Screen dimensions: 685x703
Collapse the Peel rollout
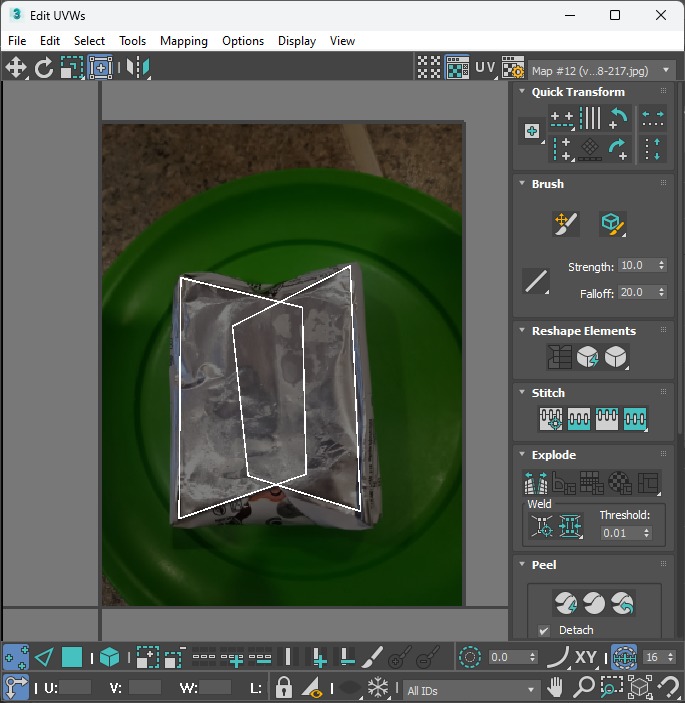522,564
